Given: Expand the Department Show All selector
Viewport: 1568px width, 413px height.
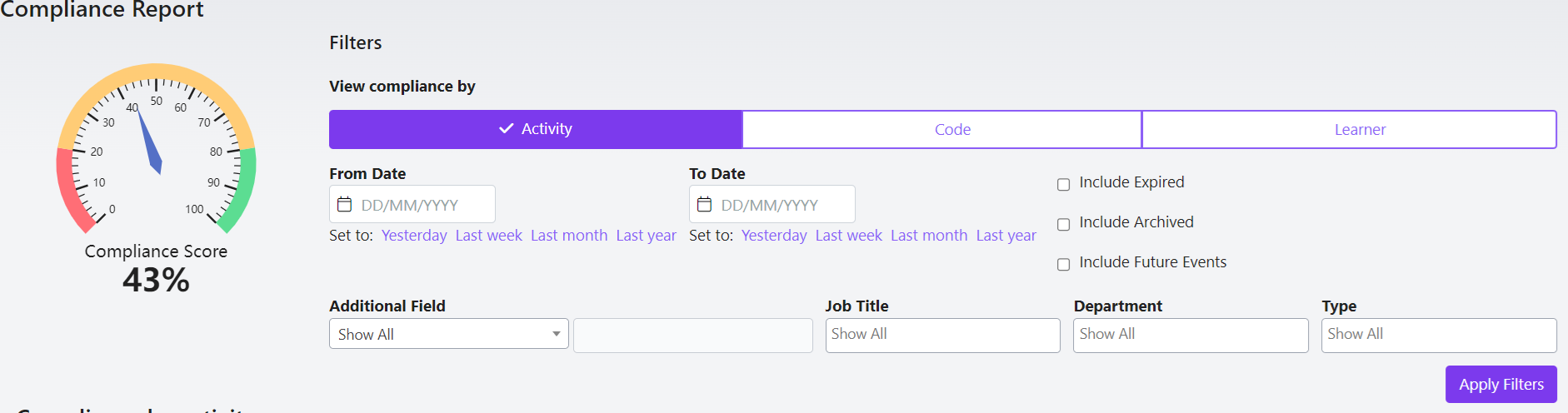Looking at the screenshot, I should 1191,335.
